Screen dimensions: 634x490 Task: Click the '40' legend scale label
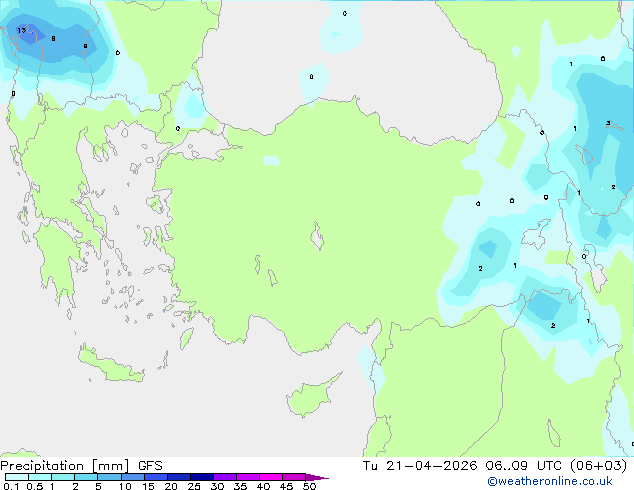coord(263,486)
